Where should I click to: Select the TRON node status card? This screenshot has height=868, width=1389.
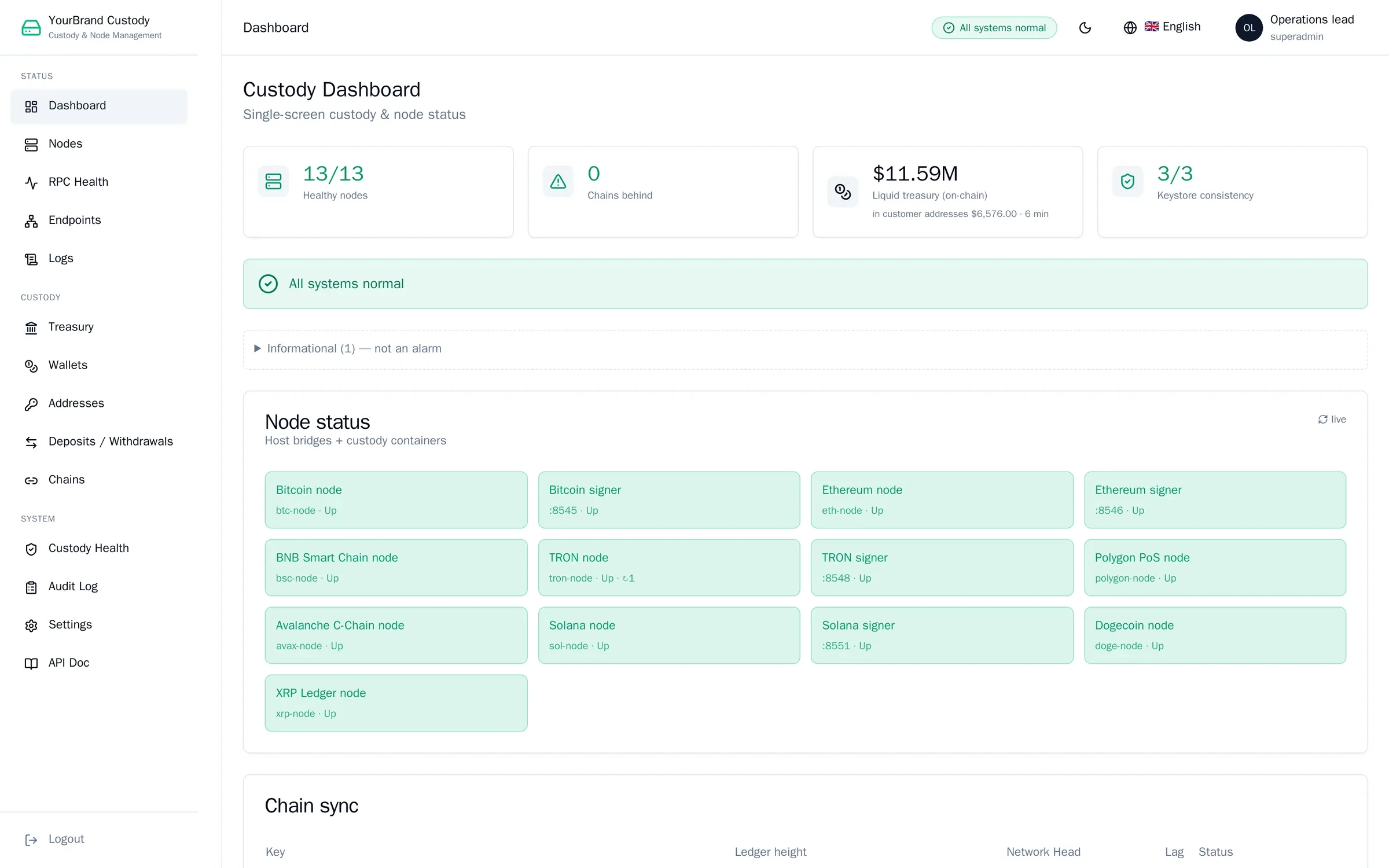point(669,568)
